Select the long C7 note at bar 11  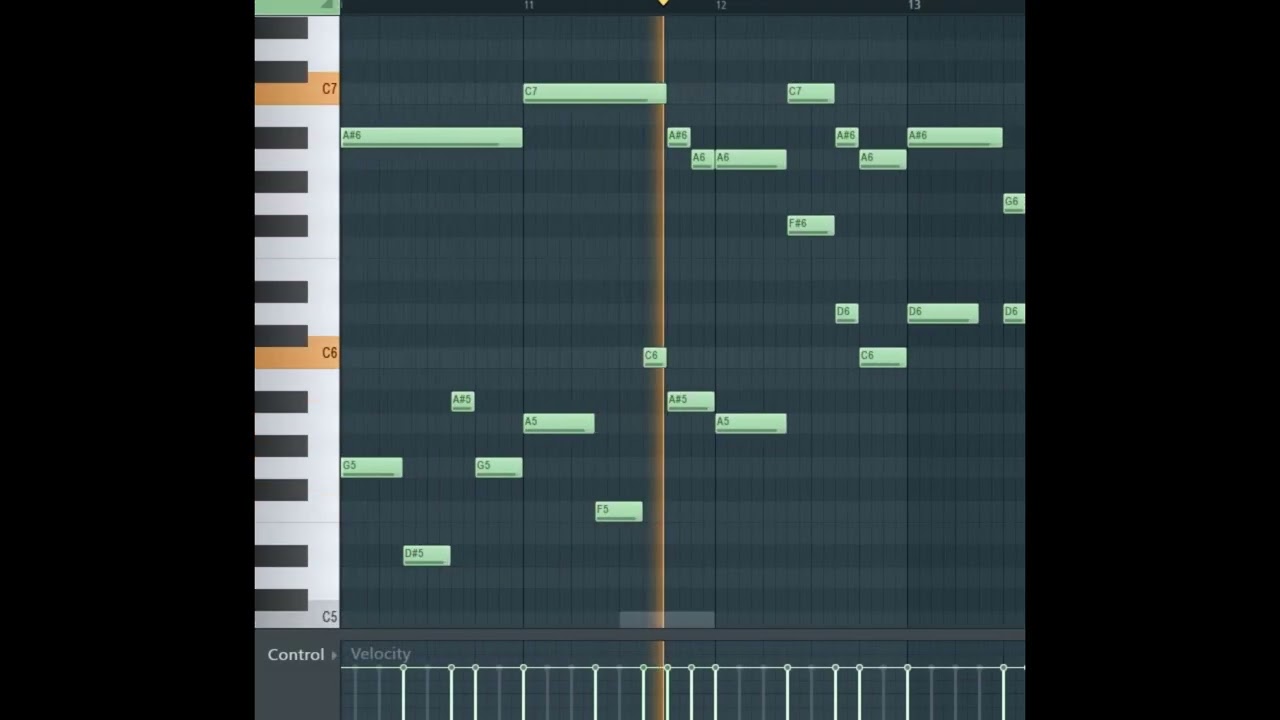pyautogui.click(x=595, y=93)
